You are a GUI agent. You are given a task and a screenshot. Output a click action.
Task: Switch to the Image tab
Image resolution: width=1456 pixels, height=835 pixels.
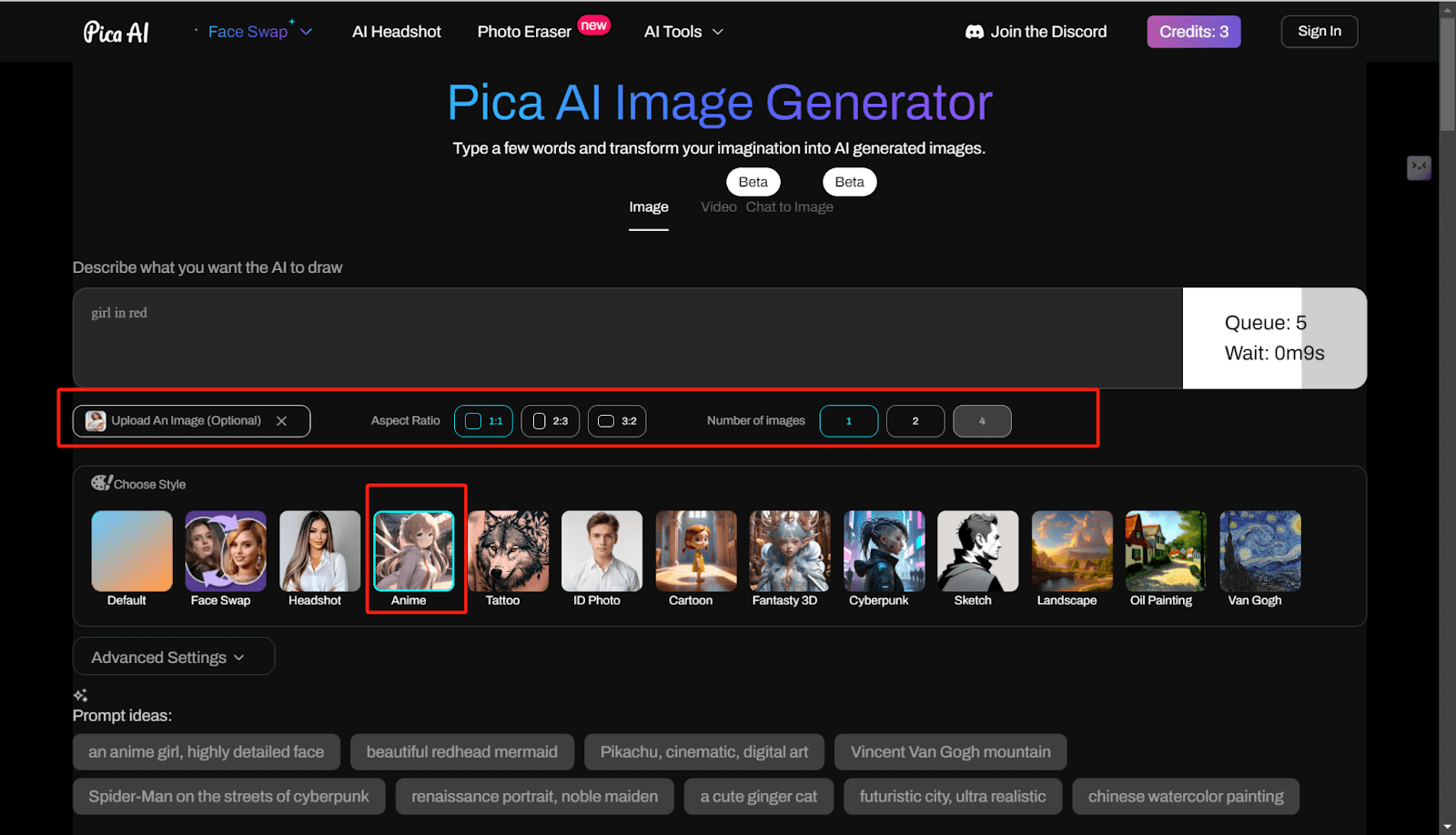coord(649,207)
